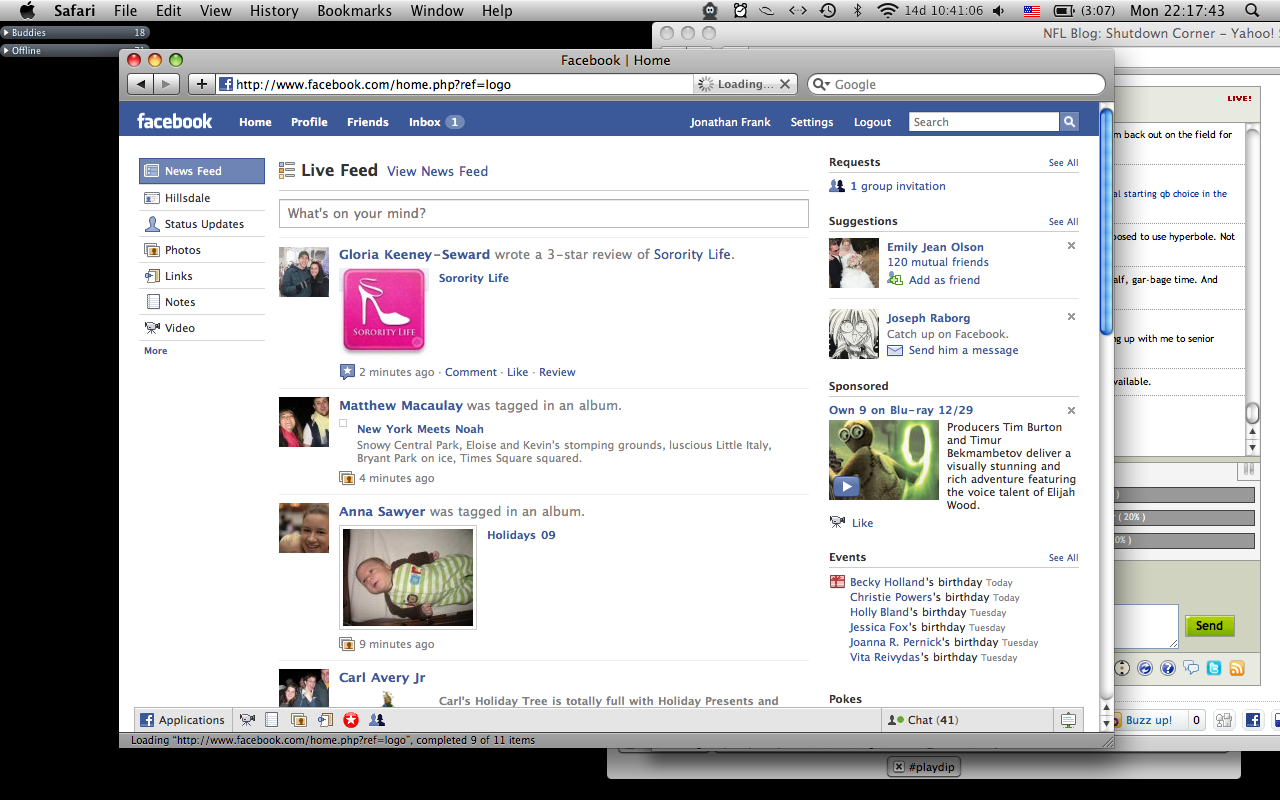The width and height of the screenshot is (1280, 800).
Task: Open the Notes bookmark icon in the Applications bar
Action: point(272,720)
